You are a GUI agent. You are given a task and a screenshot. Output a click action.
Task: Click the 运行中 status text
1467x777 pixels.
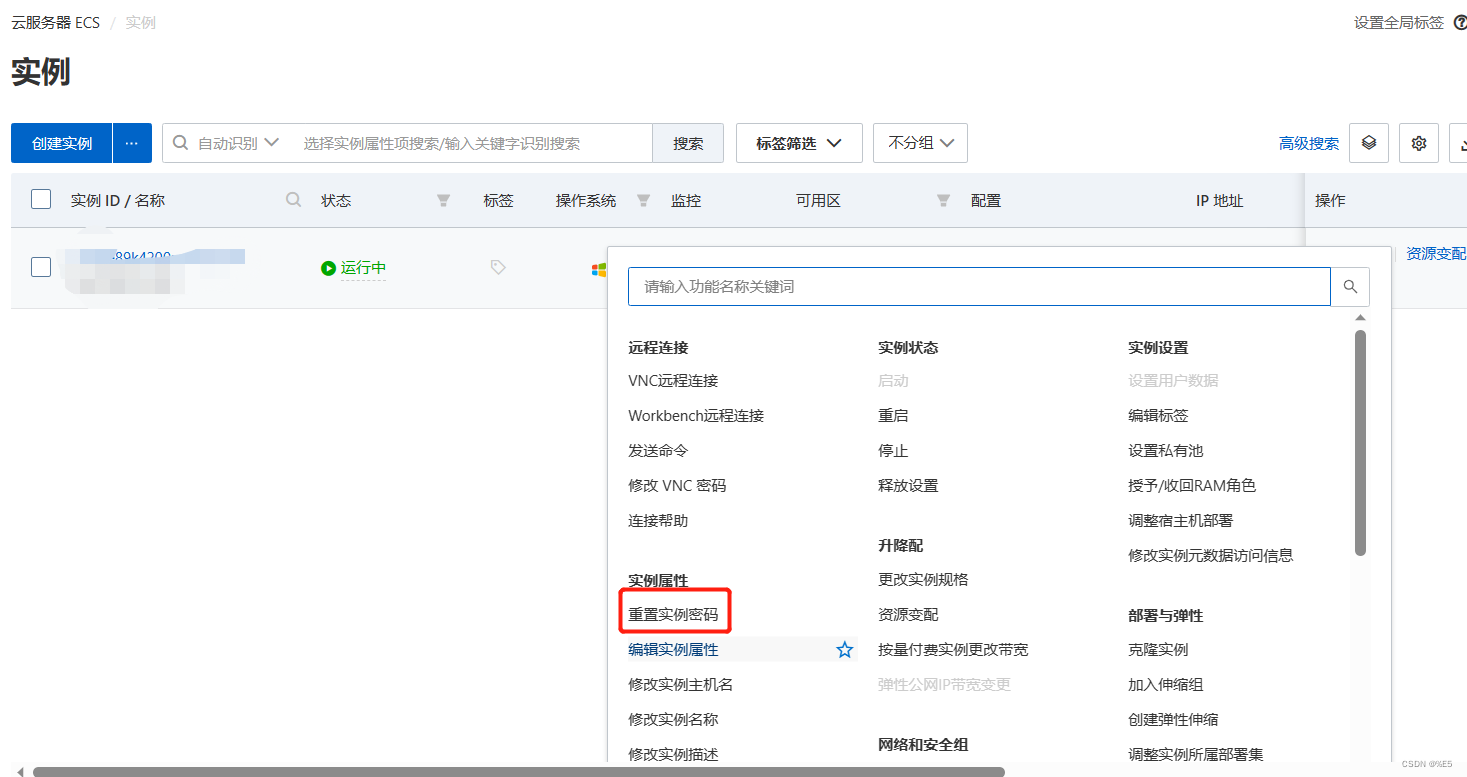tap(363, 268)
